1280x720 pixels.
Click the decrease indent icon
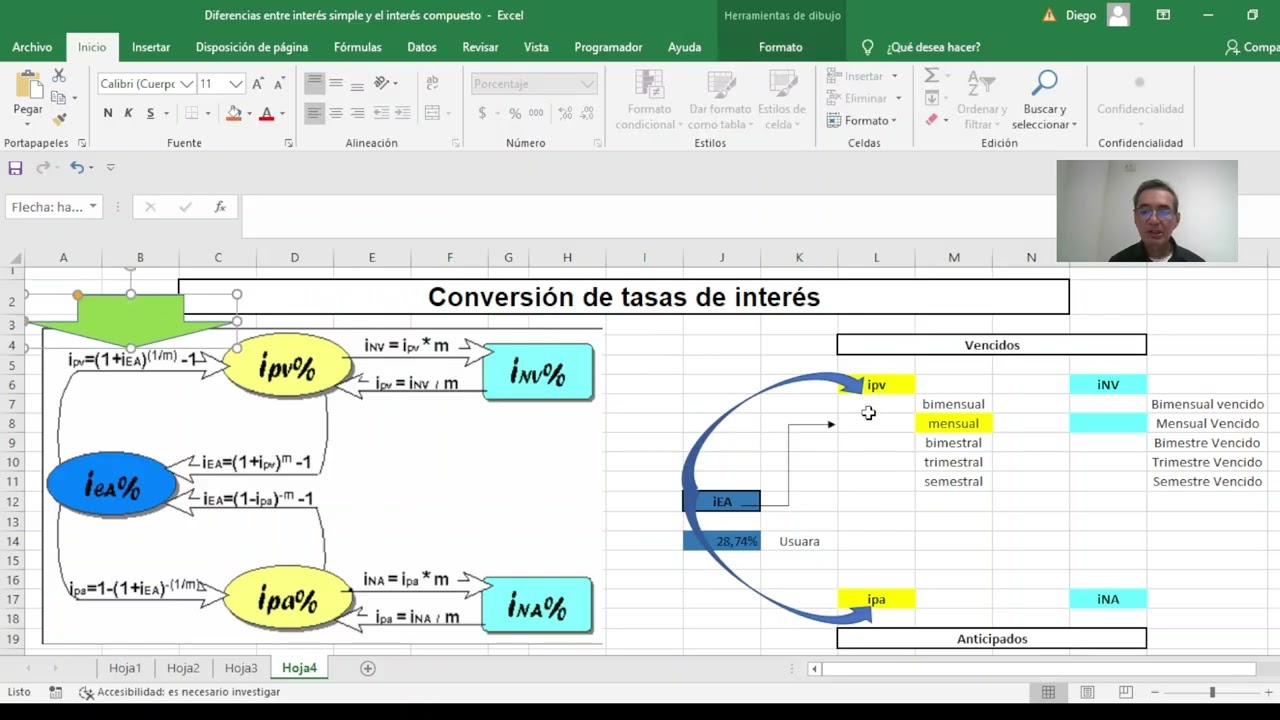[381, 113]
